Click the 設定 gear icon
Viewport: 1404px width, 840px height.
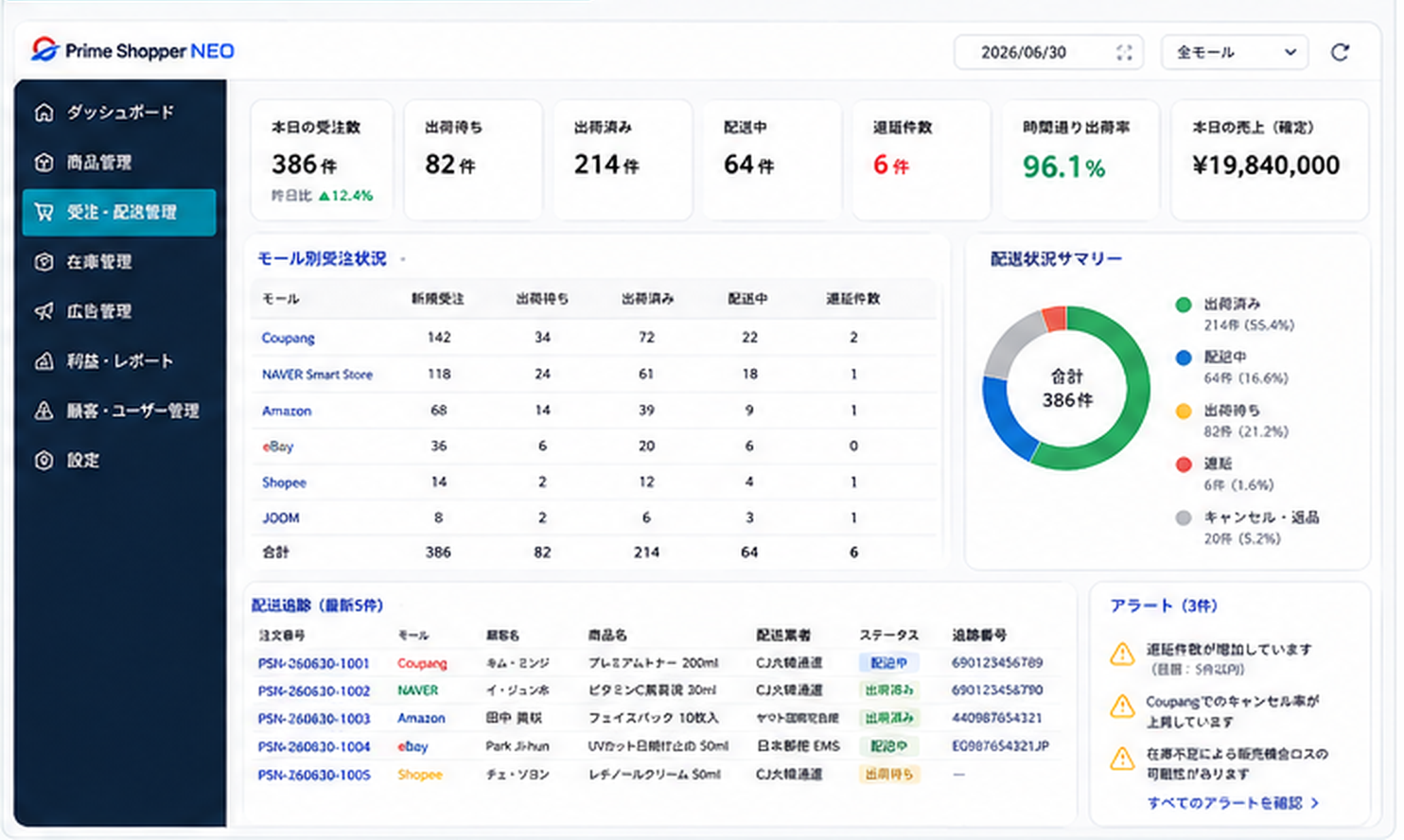[44, 461]
